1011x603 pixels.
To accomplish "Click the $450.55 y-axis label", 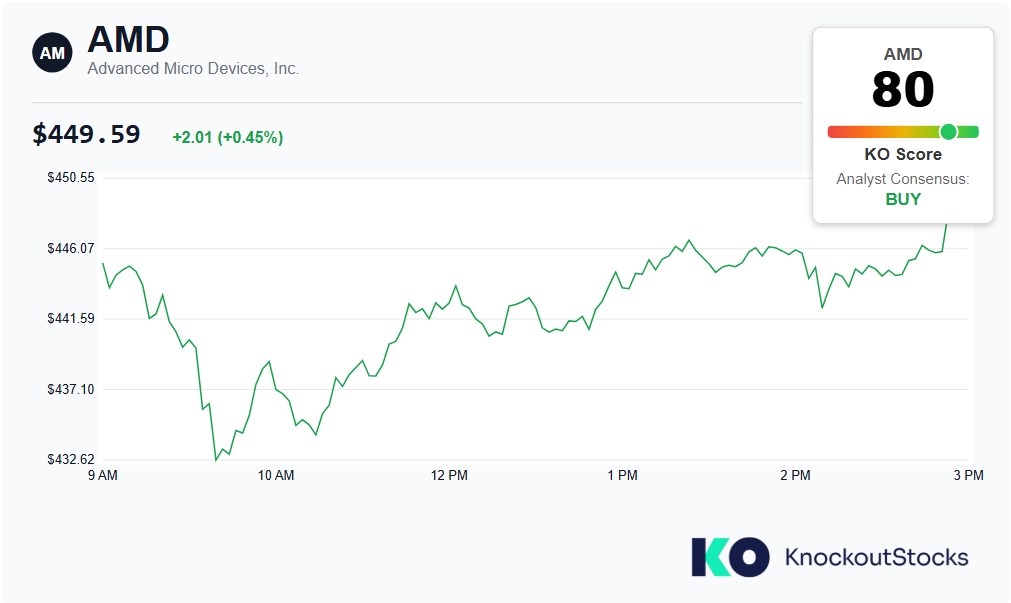I will pyautogui.click(x=71, y=177).
